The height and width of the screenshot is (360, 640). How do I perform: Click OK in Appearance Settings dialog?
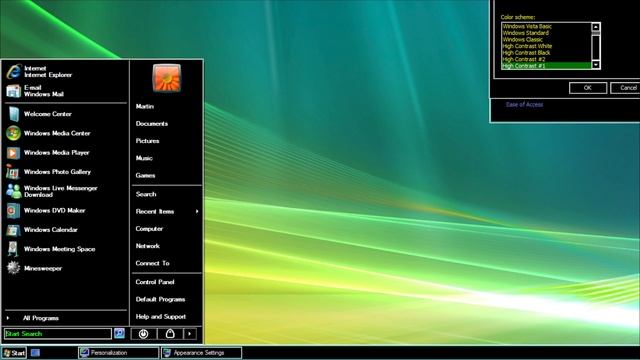(588, 88)
